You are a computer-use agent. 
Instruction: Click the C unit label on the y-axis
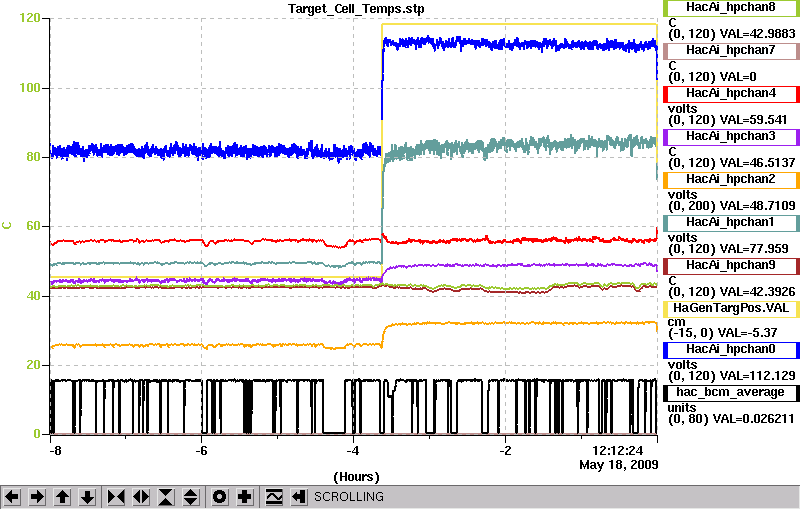click(x=7, y=225)
